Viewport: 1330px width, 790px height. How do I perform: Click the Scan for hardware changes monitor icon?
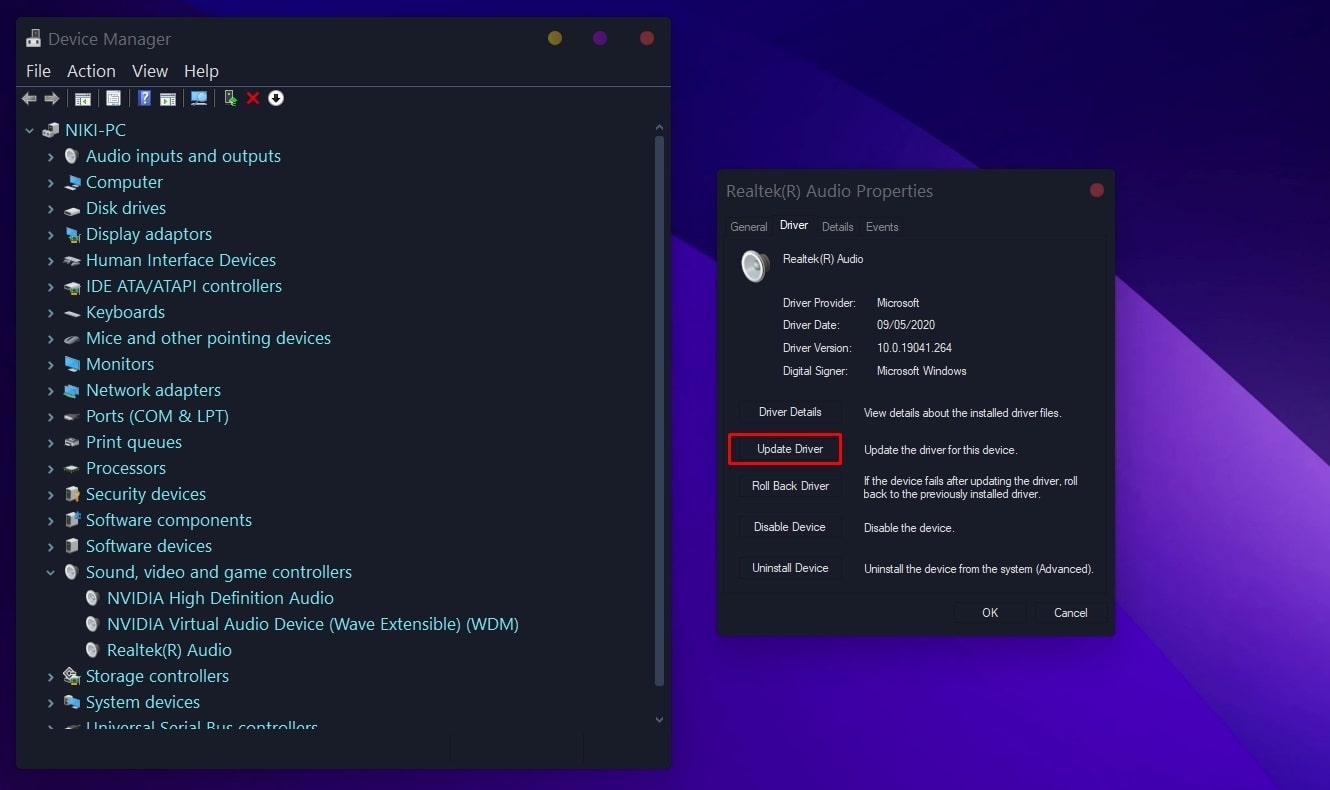[199, 98]
